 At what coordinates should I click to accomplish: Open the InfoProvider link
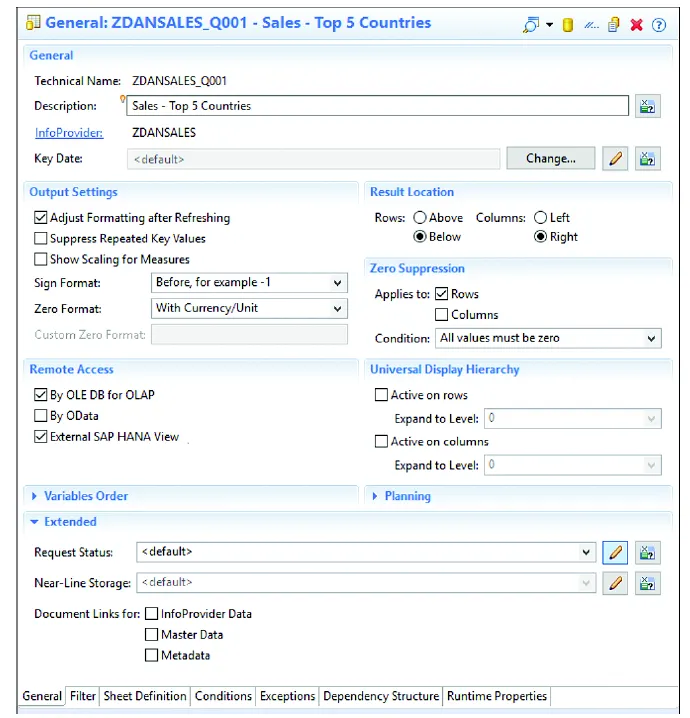tap(69, 133)
